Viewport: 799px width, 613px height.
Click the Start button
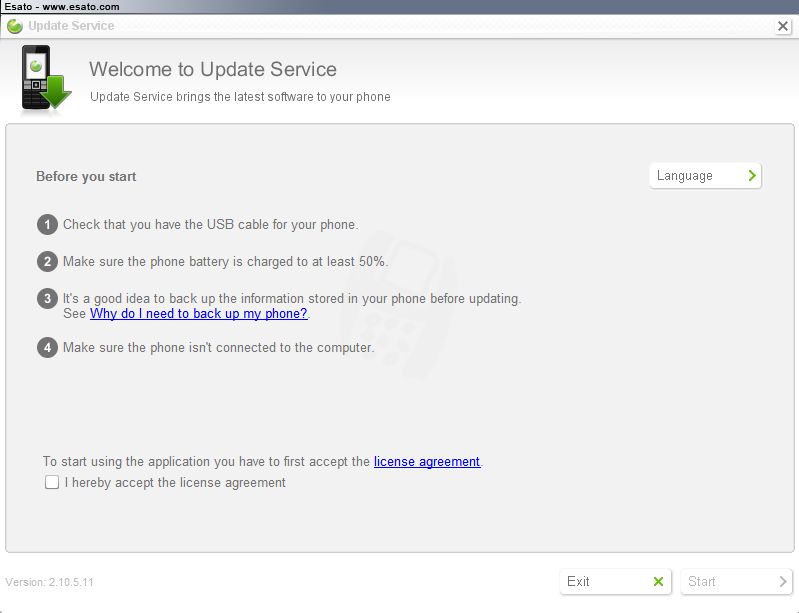[x=736, y=581]
